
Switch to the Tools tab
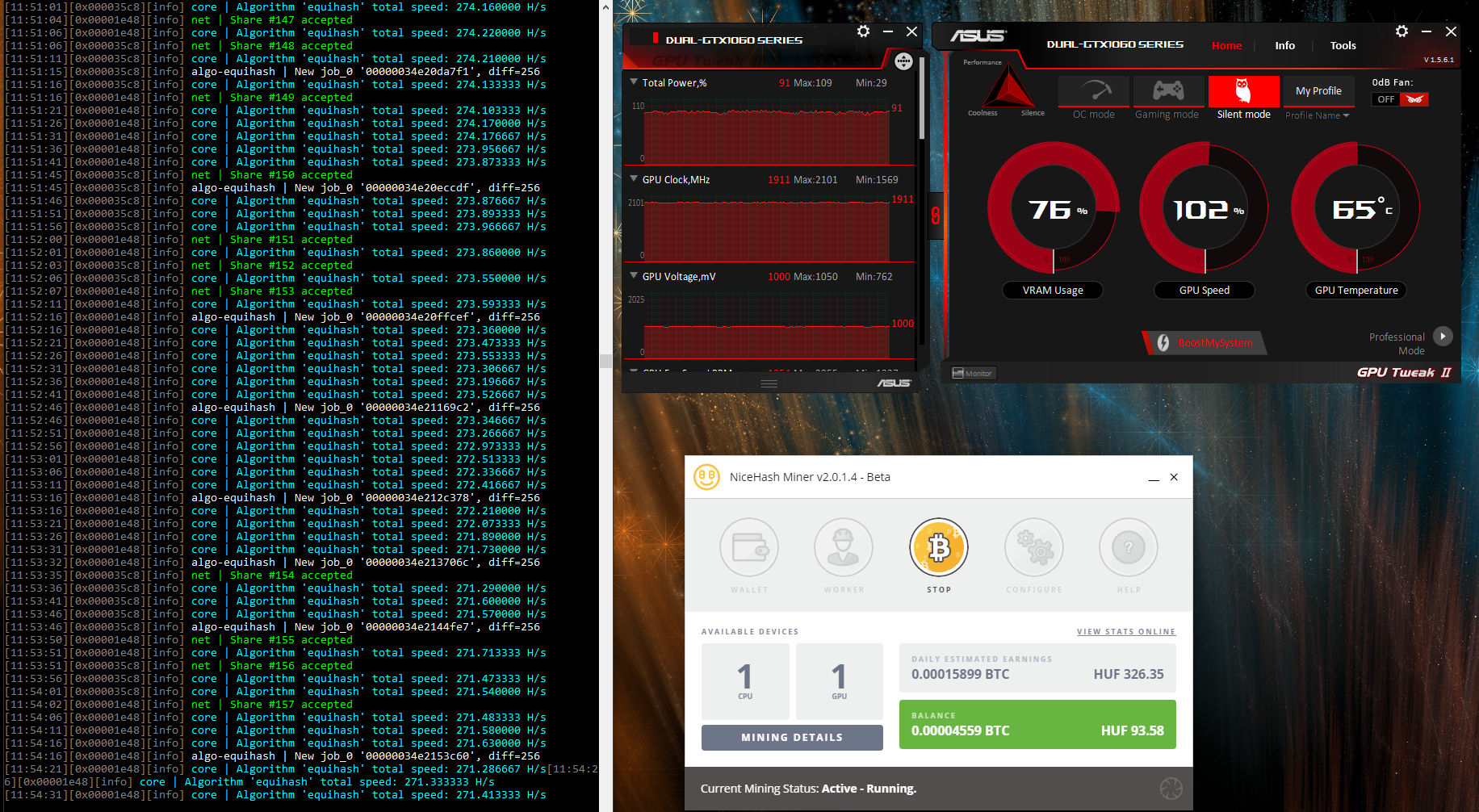coord(1343,46)
